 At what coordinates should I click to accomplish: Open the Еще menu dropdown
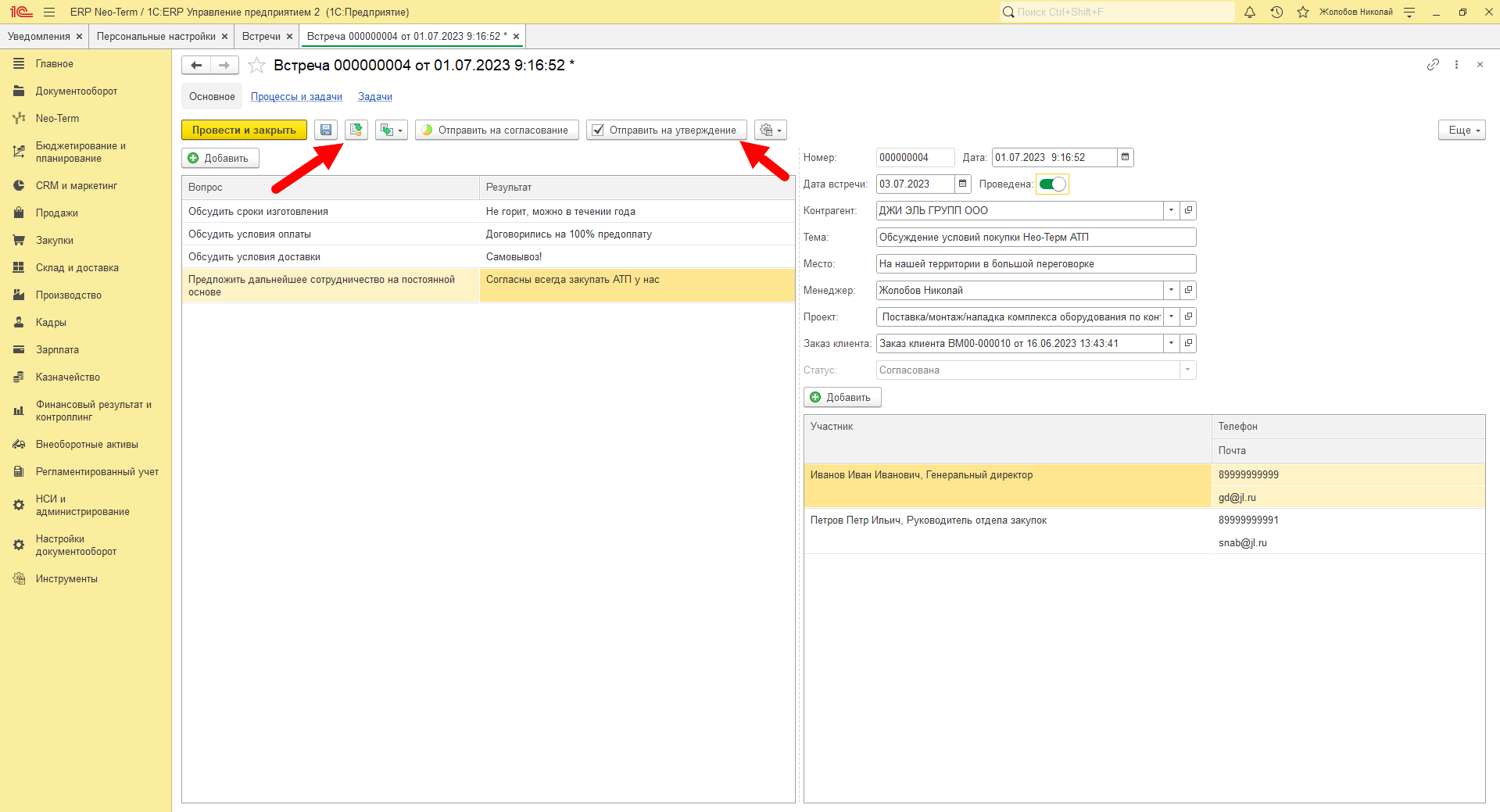click(1462, 130)
